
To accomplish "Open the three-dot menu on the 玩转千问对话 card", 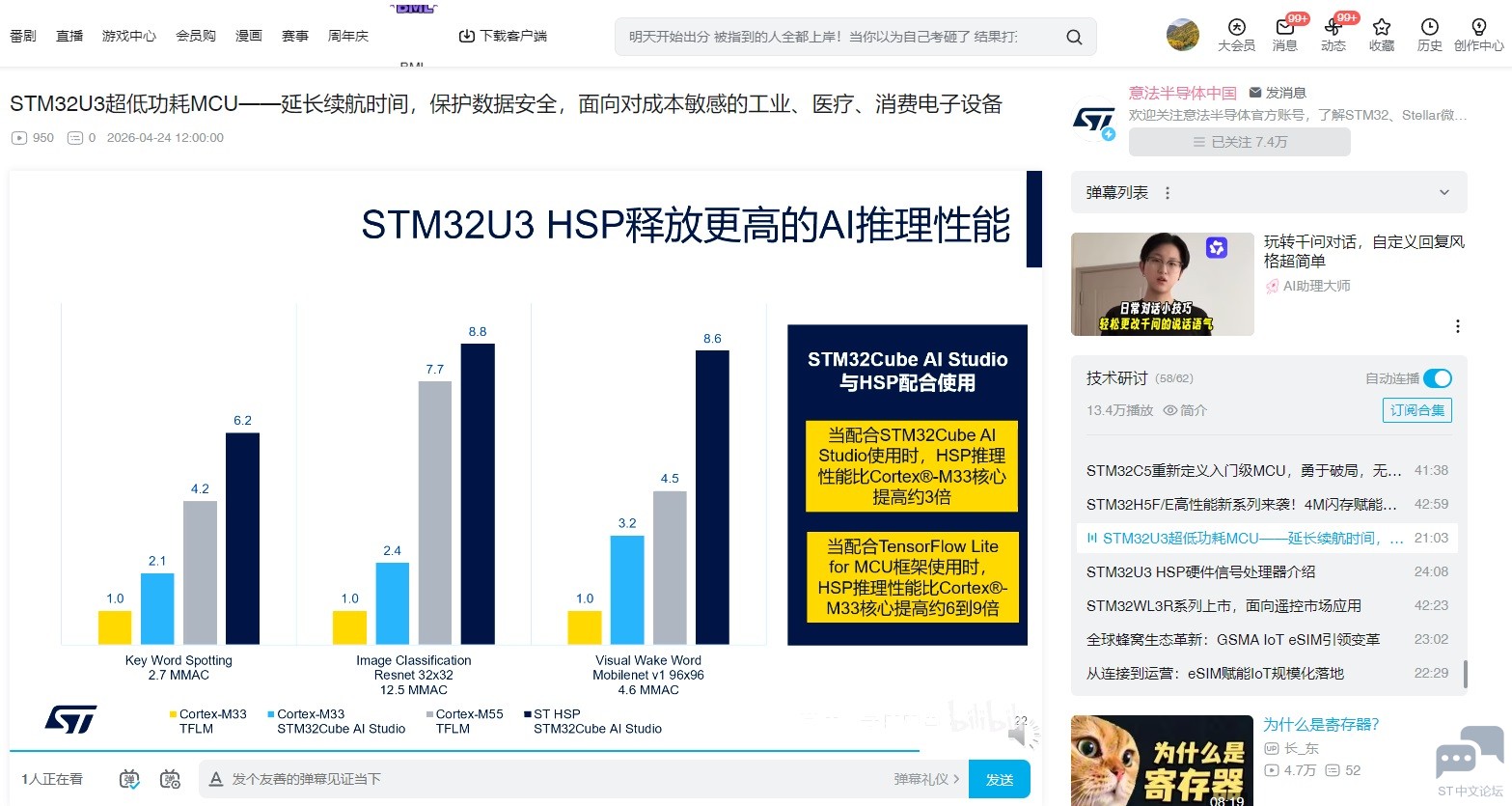I will tap(1458, 326).
